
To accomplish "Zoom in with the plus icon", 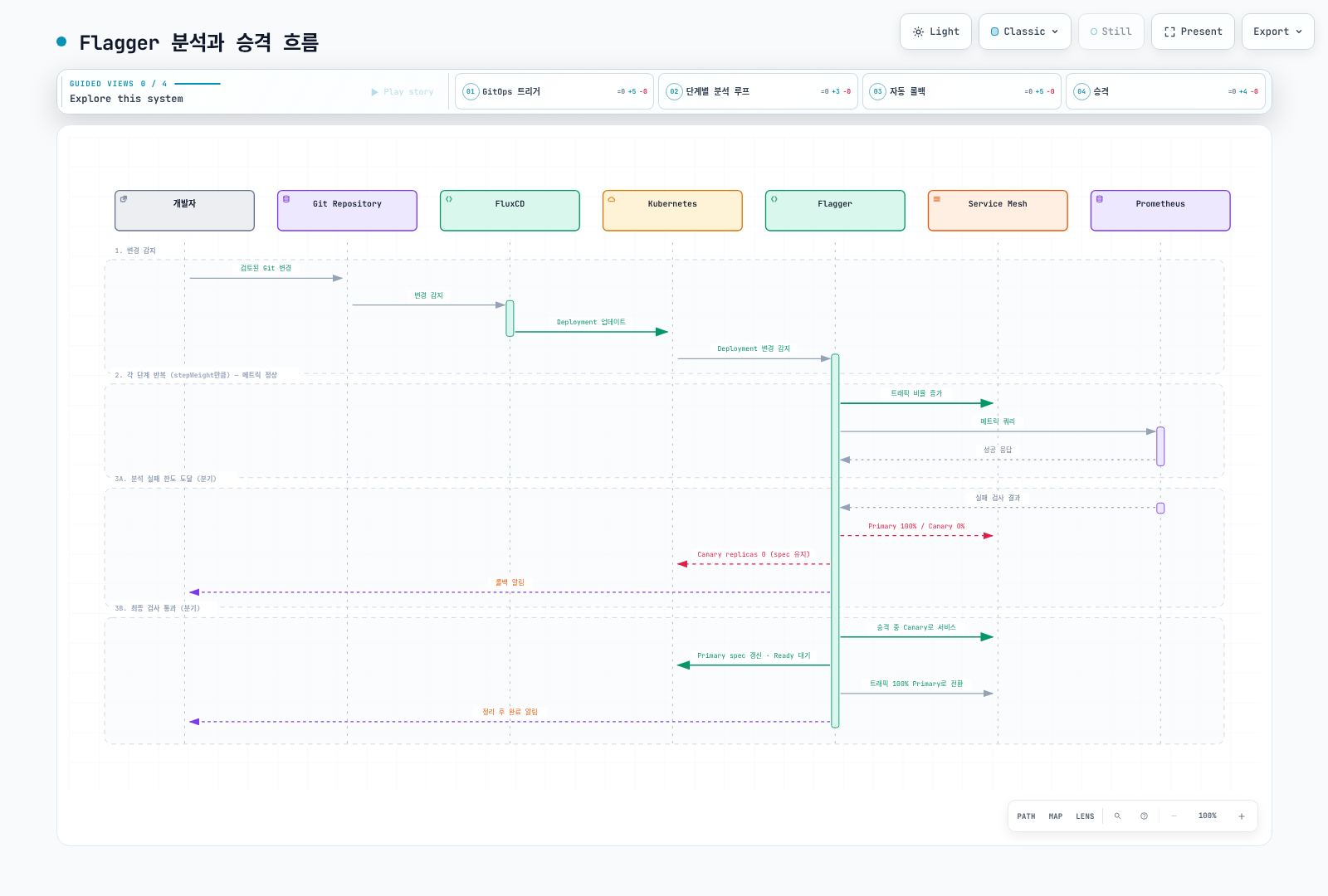I will click(1242, 816).
